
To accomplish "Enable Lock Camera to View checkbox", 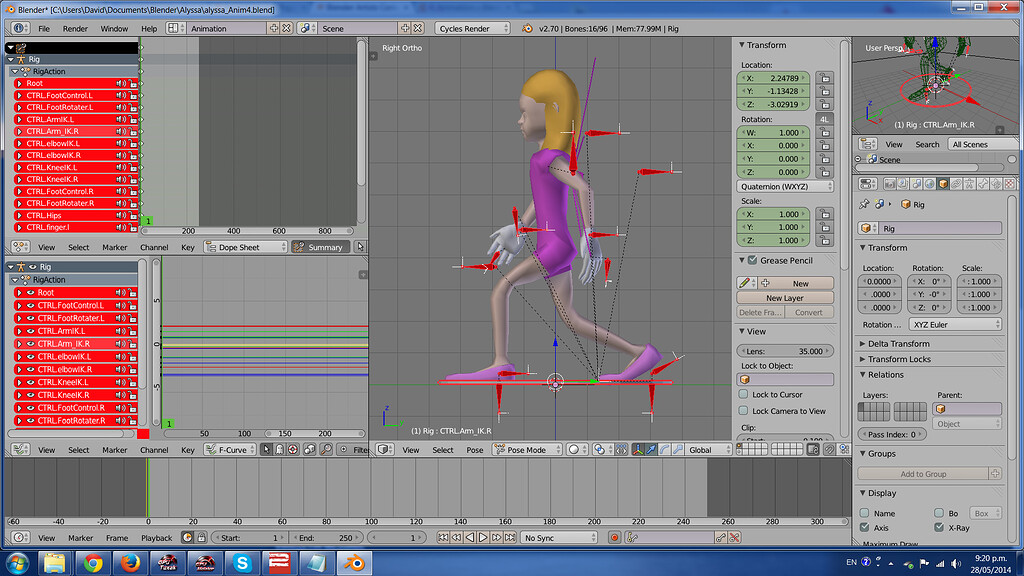I will coord(743,410).
